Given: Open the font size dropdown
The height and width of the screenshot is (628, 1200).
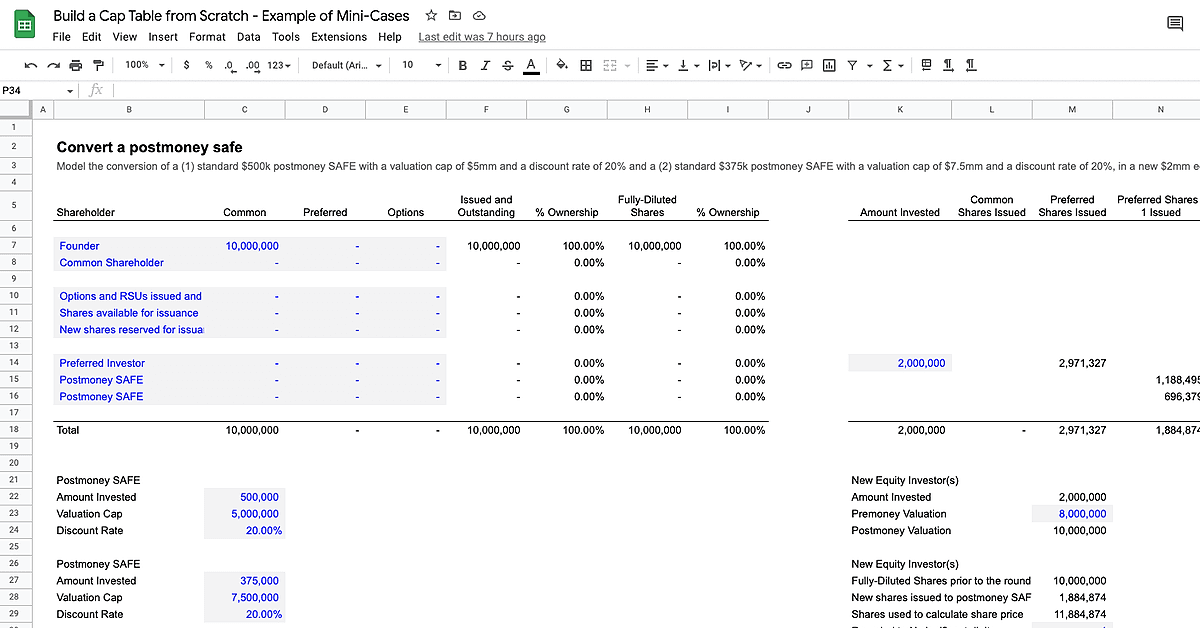Looking at the screenshot, I should tap(421, 65).
